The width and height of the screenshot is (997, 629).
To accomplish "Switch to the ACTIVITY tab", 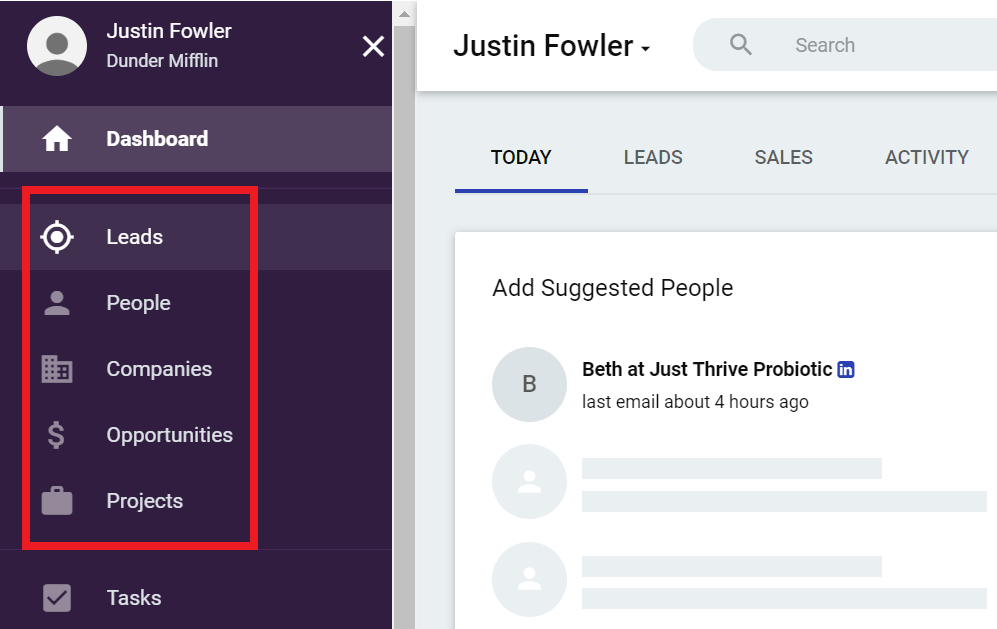I will coord(926,158).
